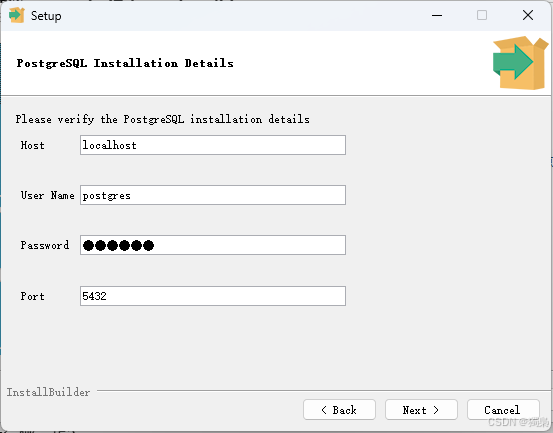Minimize the Setup window

tap(437, 16)
